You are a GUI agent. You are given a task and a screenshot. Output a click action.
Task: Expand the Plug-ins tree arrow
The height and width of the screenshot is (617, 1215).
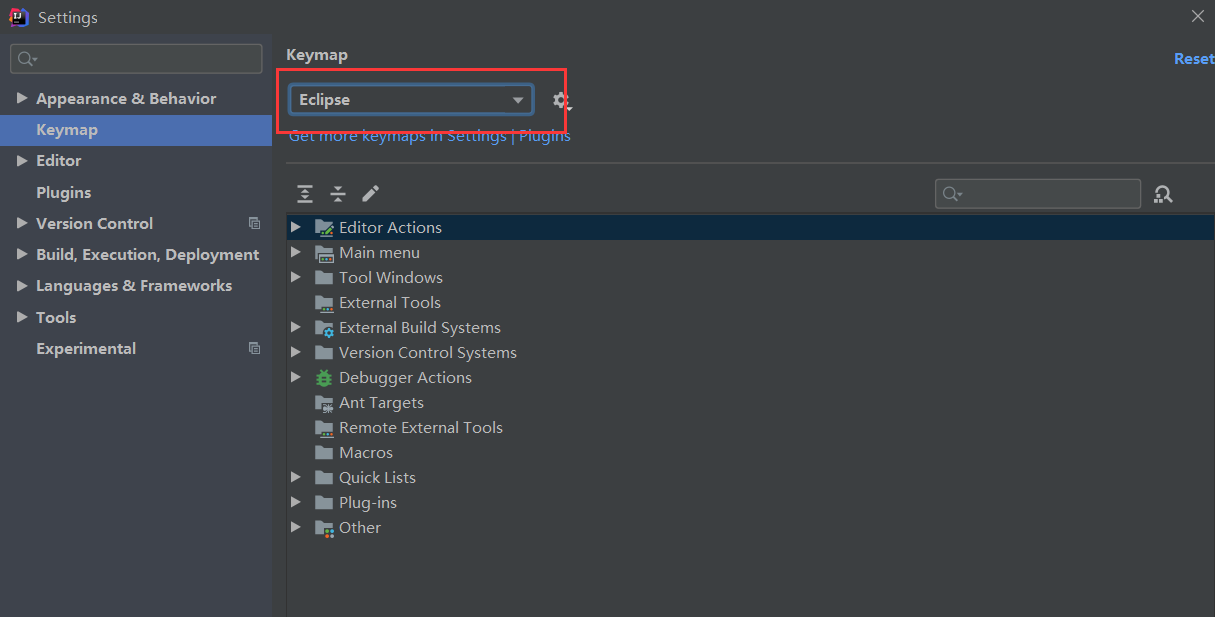(296, 503)
